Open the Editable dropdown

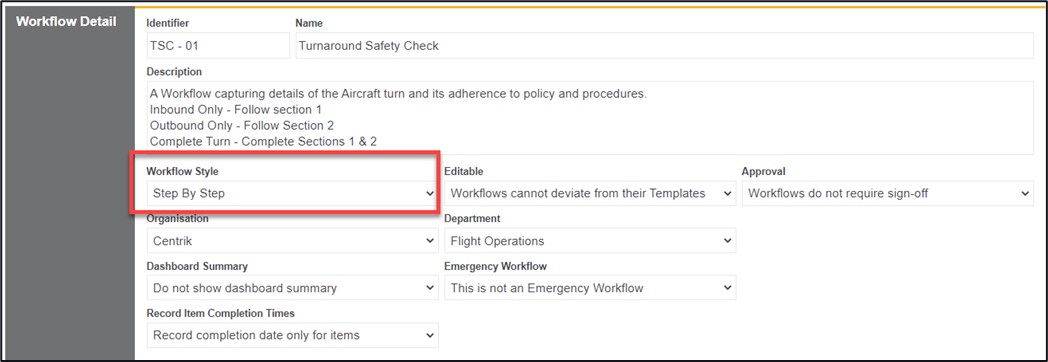[590, 194]
